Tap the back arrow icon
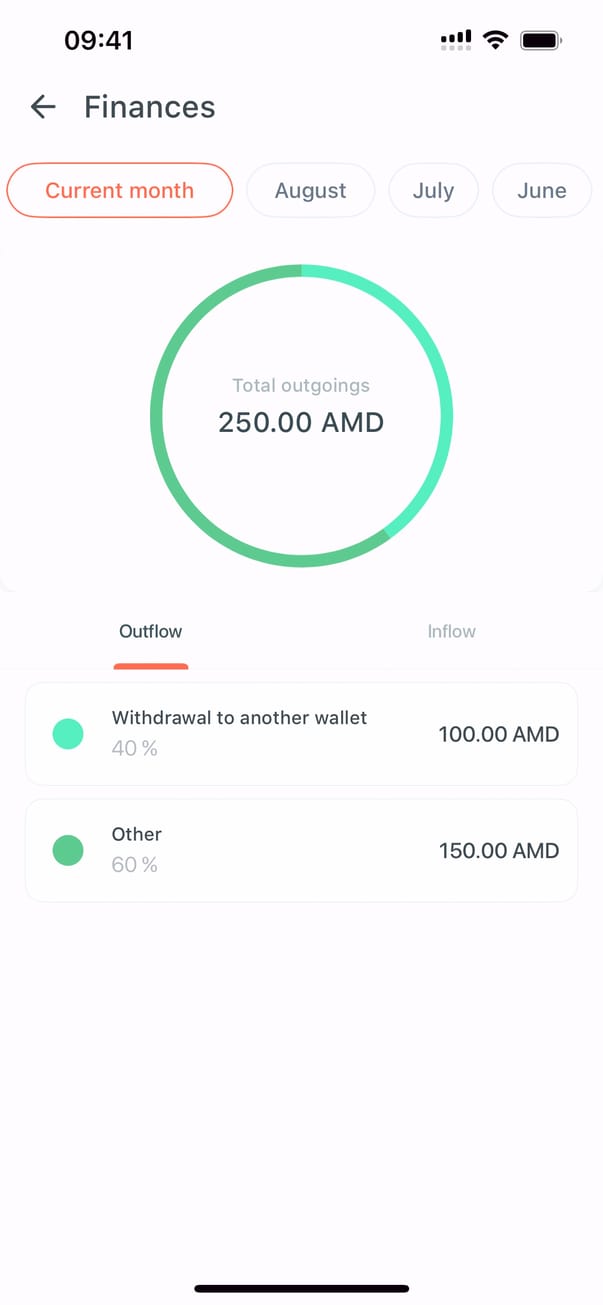The image size is (603, 1305). (x=43, y=107)
